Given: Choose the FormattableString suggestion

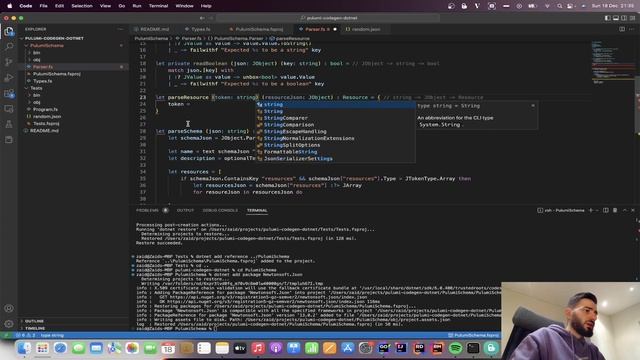Looking at the screenshot, I should [336, 152].
